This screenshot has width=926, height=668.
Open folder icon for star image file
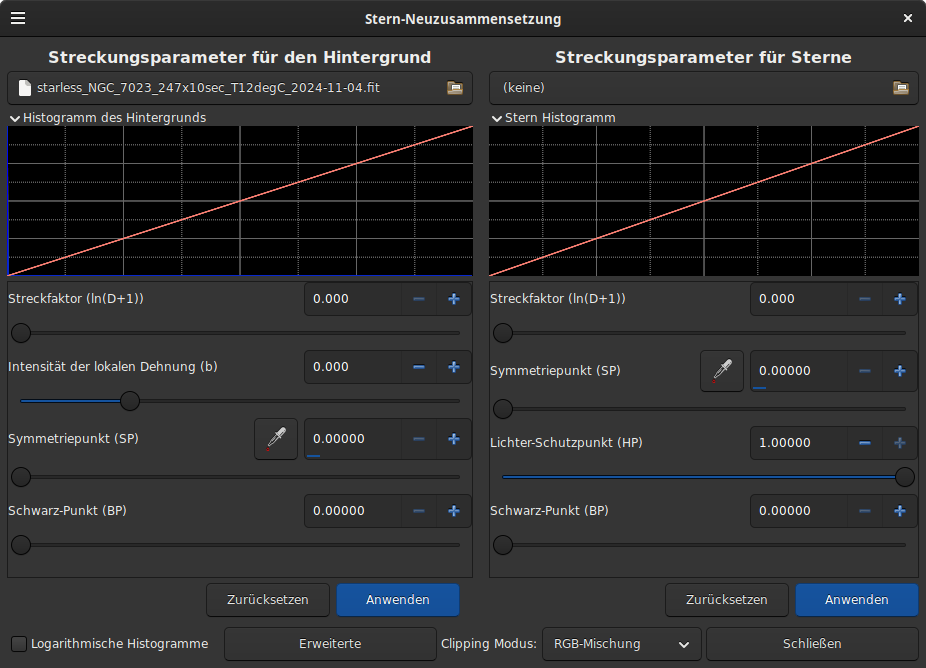(900, 88)
